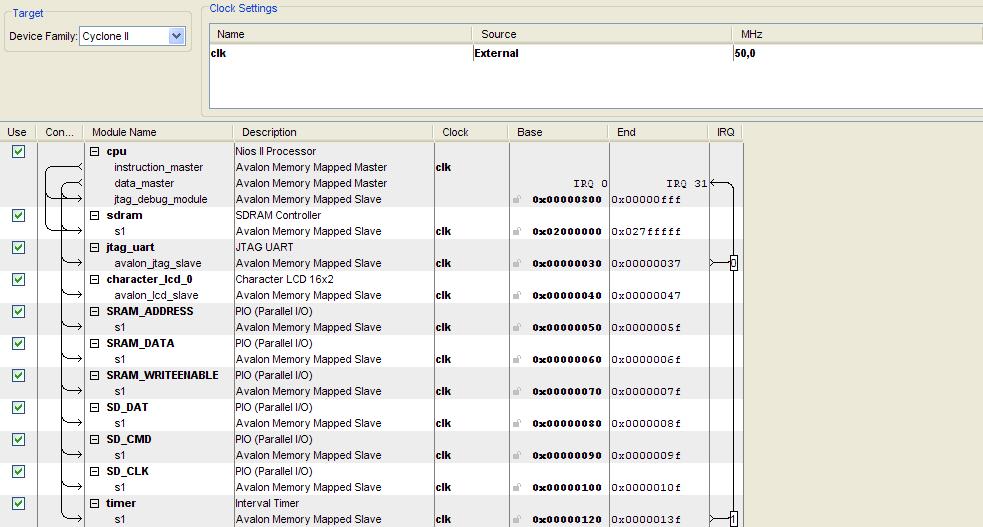Viewport: 983px width, 527px height.
Task: Click the End column header
Action: click(658, 132)
